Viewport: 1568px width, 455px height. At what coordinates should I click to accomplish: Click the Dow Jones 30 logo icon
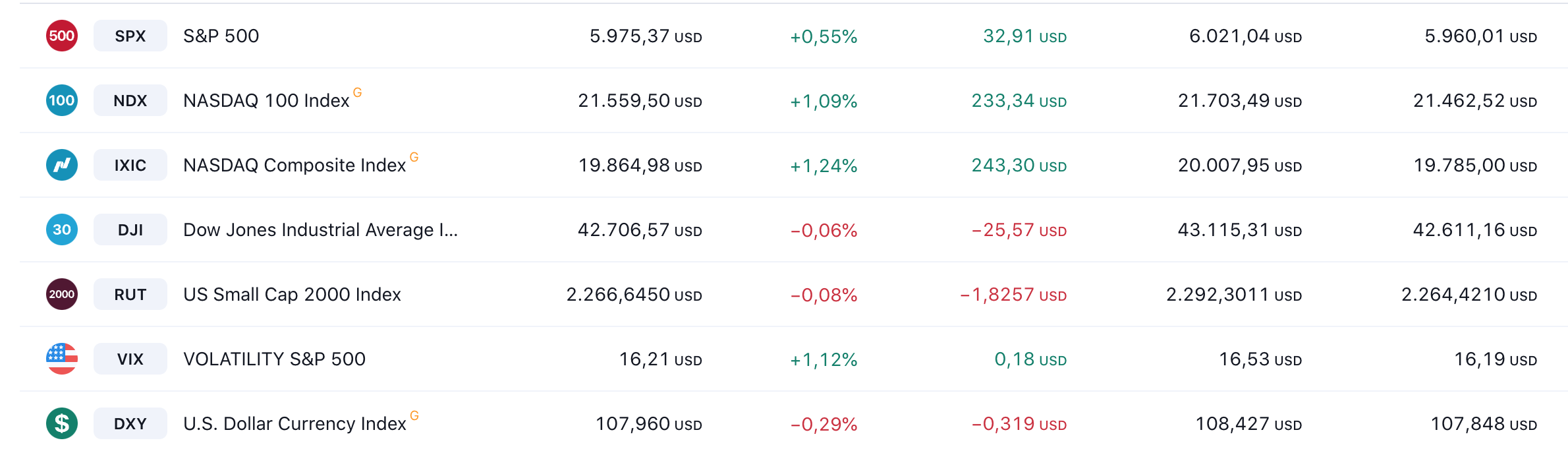point(62,229)
